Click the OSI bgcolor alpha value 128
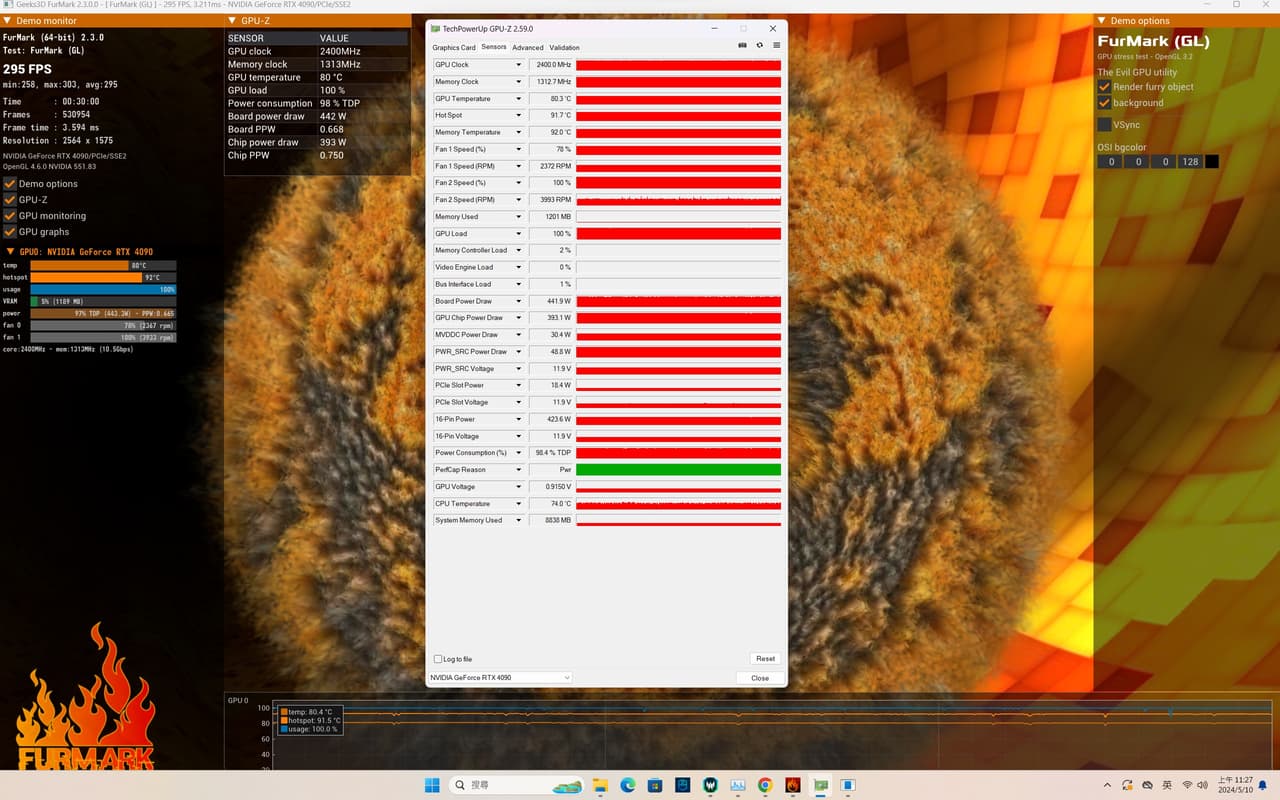This screenshot has height=800, width=1280. coord(1189,162)
